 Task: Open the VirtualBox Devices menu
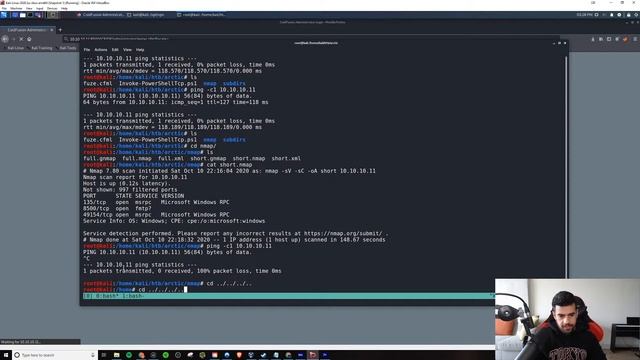pyautogui.click(x=52, y=8)
